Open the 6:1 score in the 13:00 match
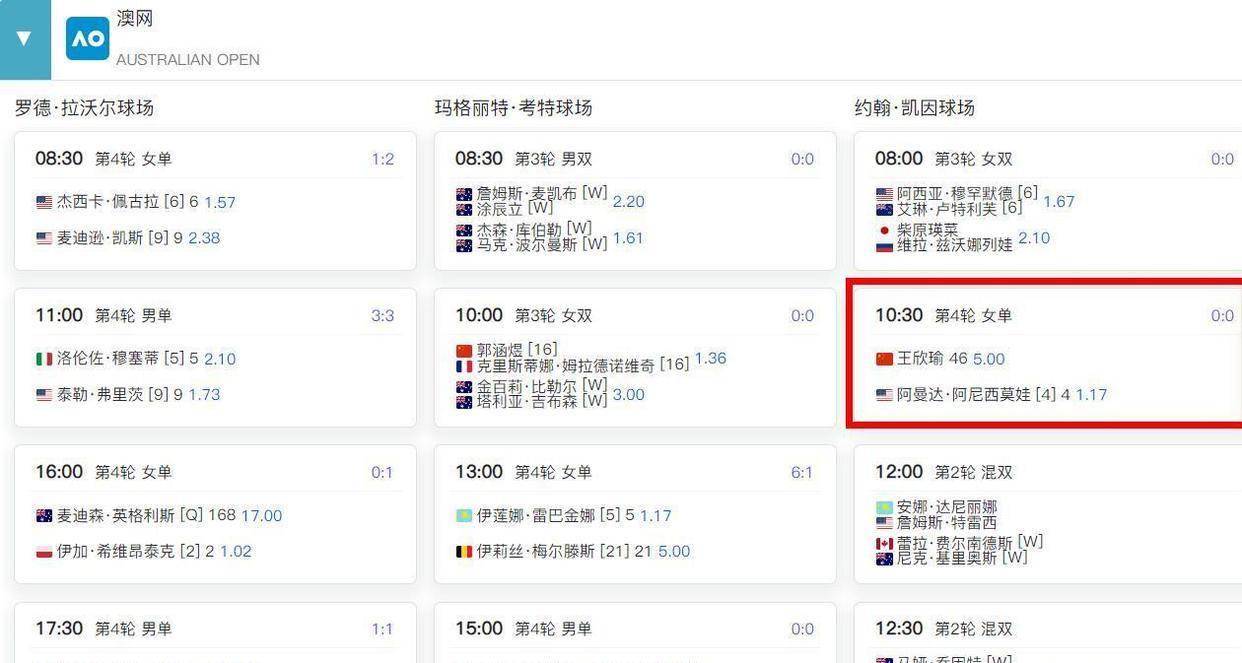The image size is (1242, 663). point(802,472)
